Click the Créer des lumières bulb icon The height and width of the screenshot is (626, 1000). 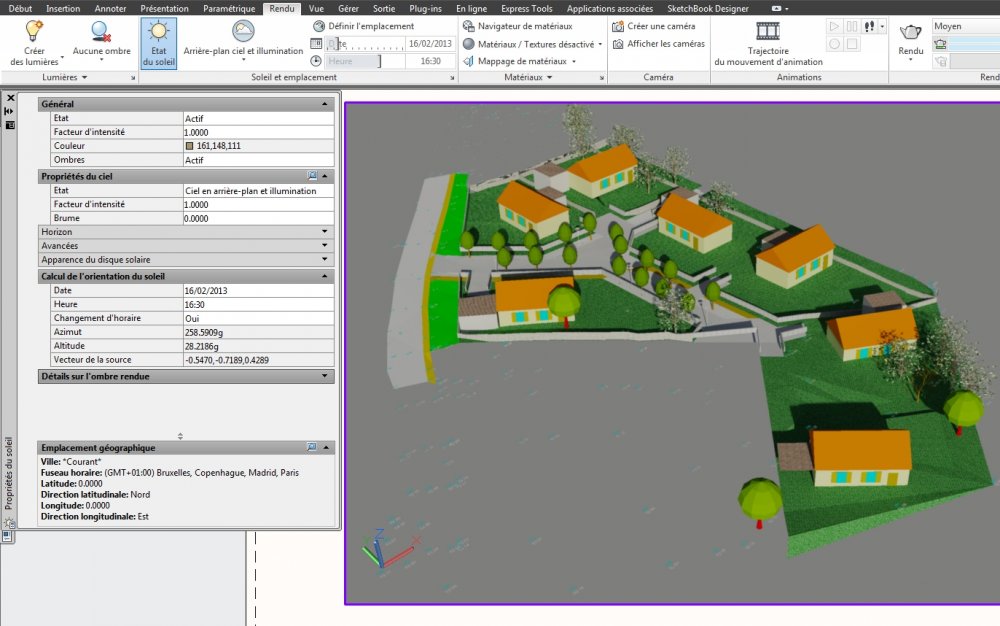click(x=34, y=31)
